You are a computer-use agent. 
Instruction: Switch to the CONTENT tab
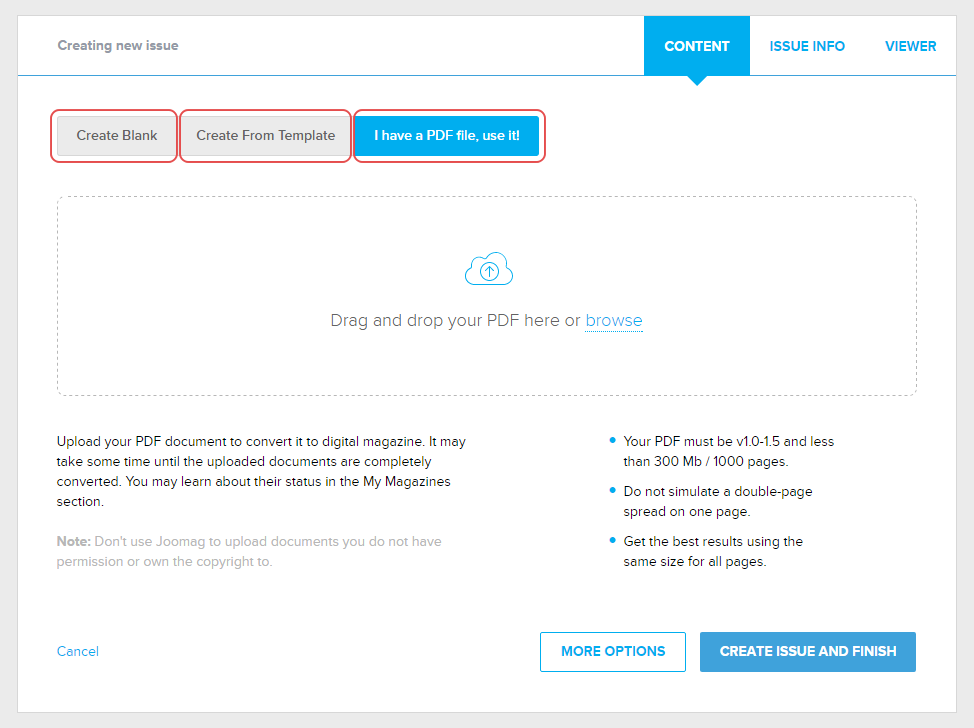pyautogui.click(x=696, y=46)
